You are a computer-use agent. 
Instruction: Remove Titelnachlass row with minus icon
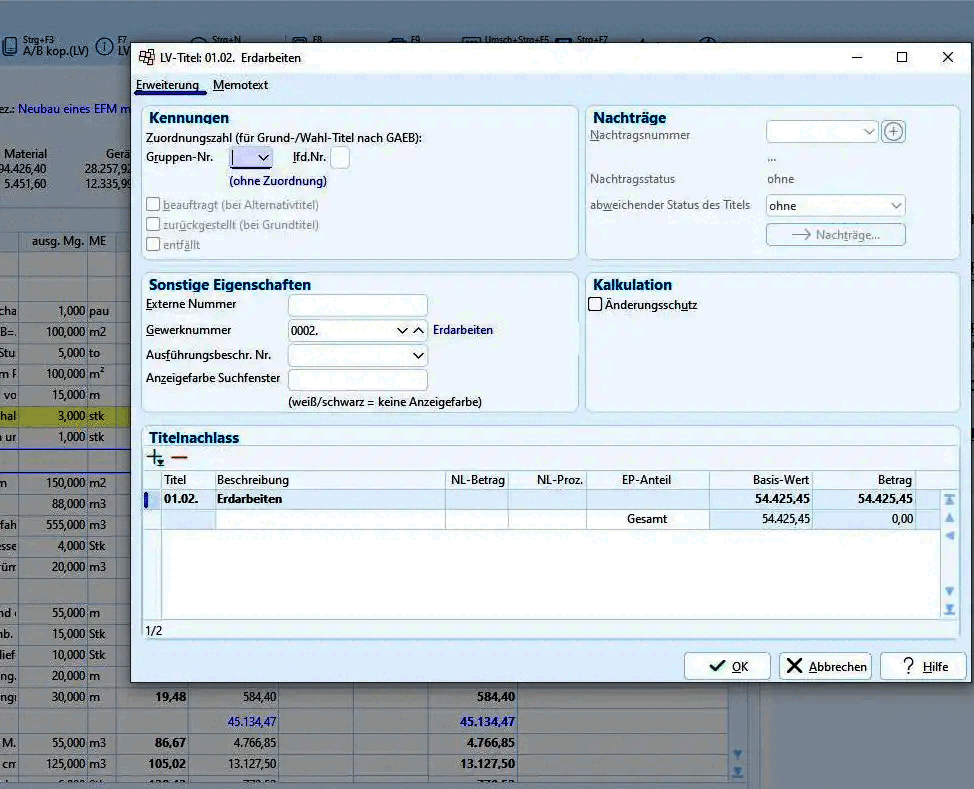(x=179, y=458)
